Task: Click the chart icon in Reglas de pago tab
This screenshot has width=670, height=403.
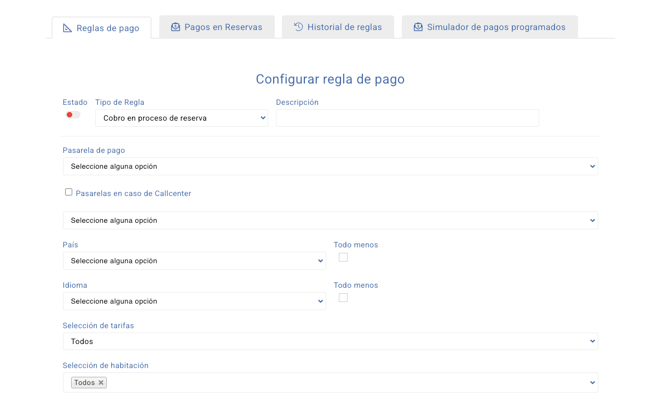Action: 67,28
